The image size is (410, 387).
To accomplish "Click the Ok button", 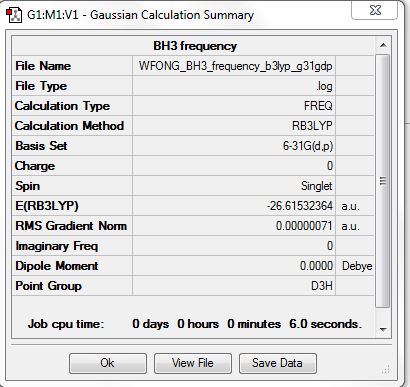I will (x=108, y=363).
